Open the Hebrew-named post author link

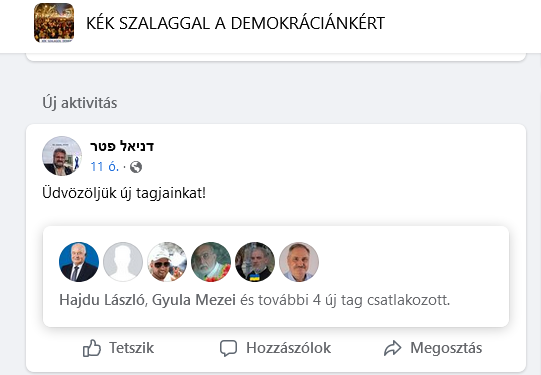(122, 146)
